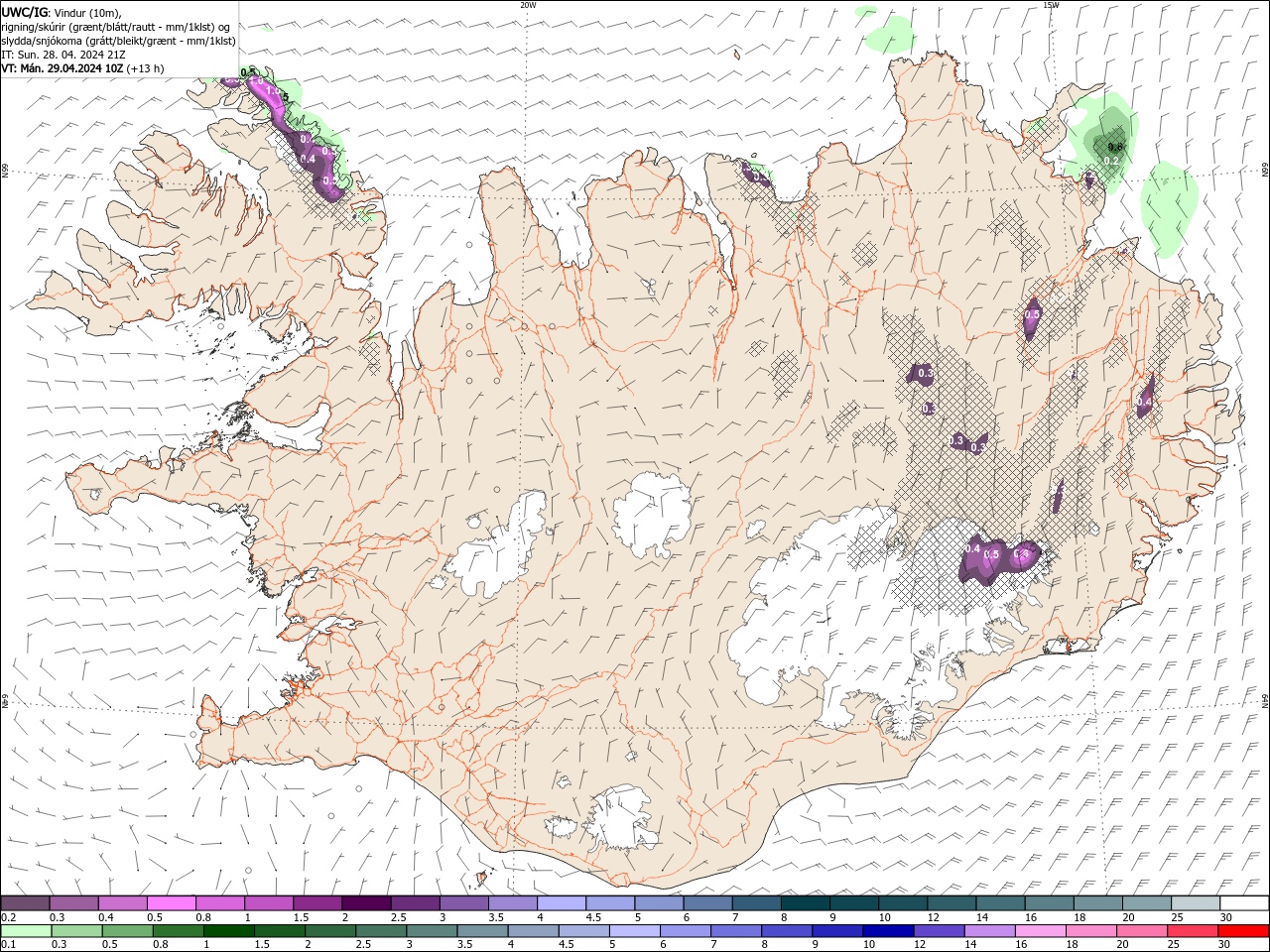Click the light pink lower-legend swatch starting at 16
Screen dimensions: 1270x952
pos(1042,931)
